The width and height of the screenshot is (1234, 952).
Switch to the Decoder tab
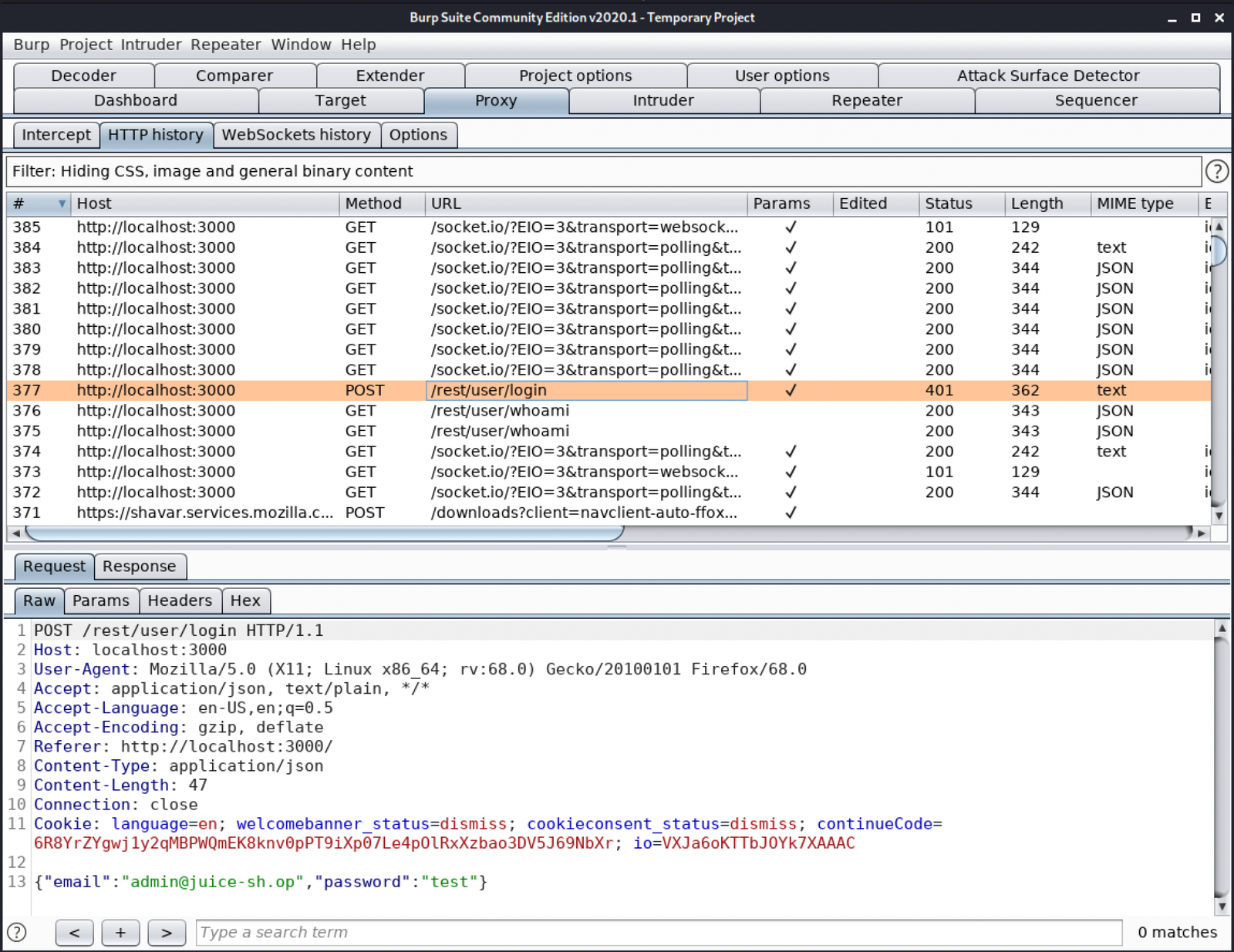coord(83,76)
